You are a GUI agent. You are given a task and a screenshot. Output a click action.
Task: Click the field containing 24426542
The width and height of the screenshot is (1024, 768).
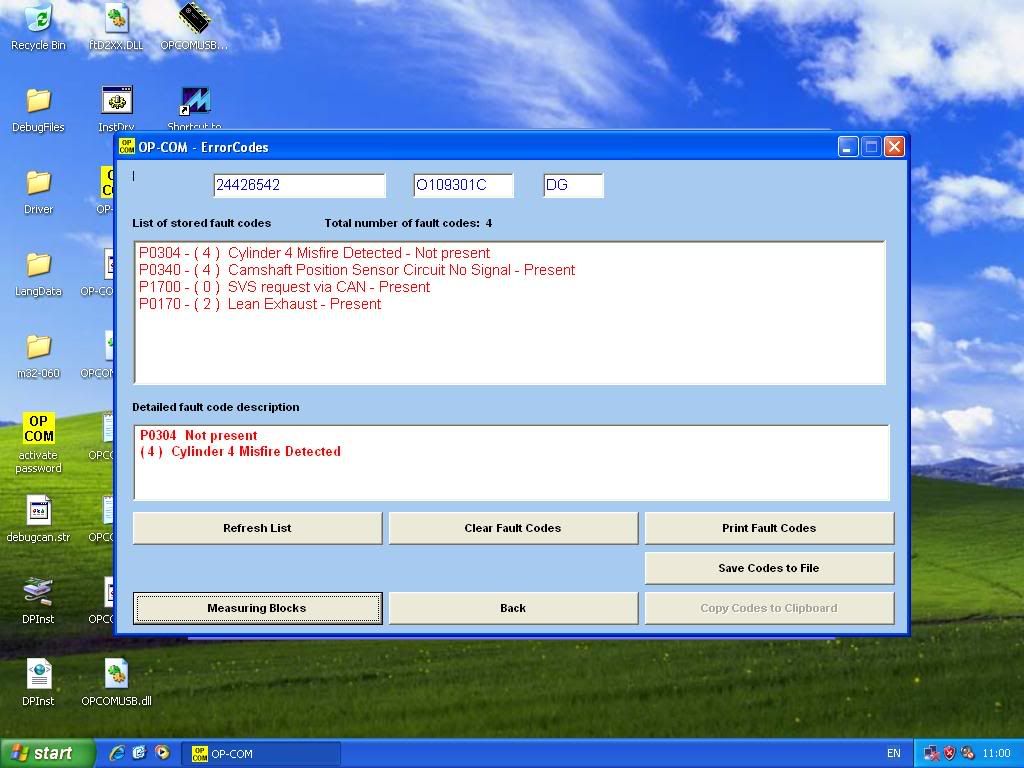(299, 185)
